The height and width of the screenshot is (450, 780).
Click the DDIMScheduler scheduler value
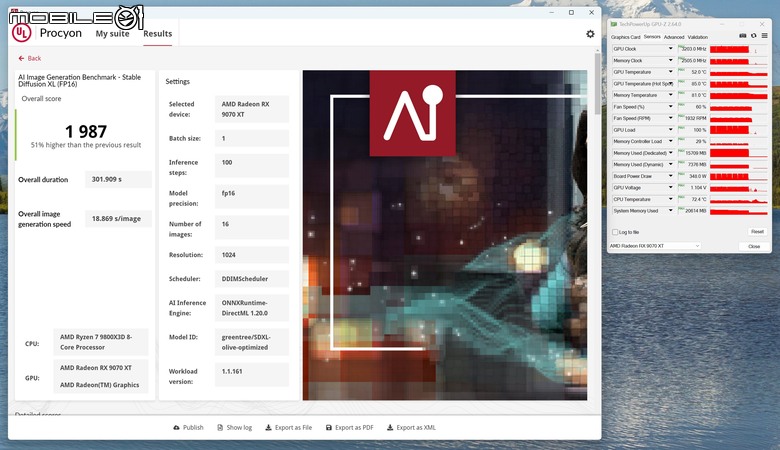pos(252,278)
